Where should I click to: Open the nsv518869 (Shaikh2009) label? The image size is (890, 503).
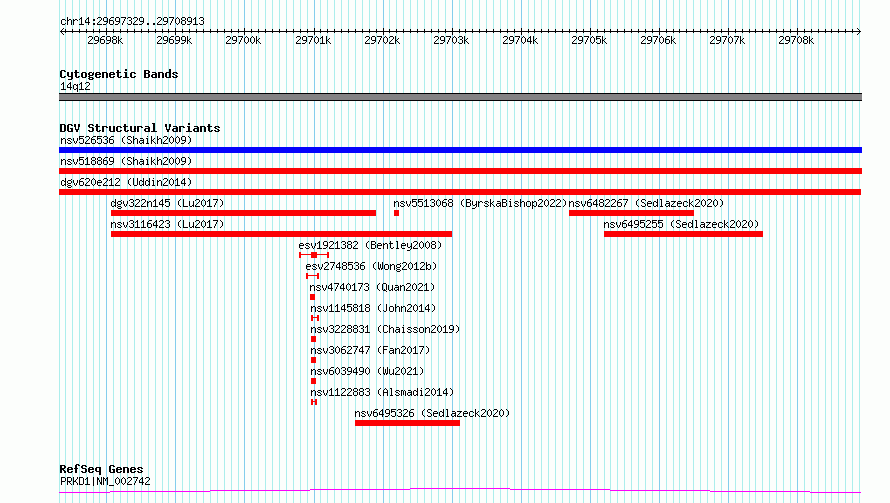(126, 161)
